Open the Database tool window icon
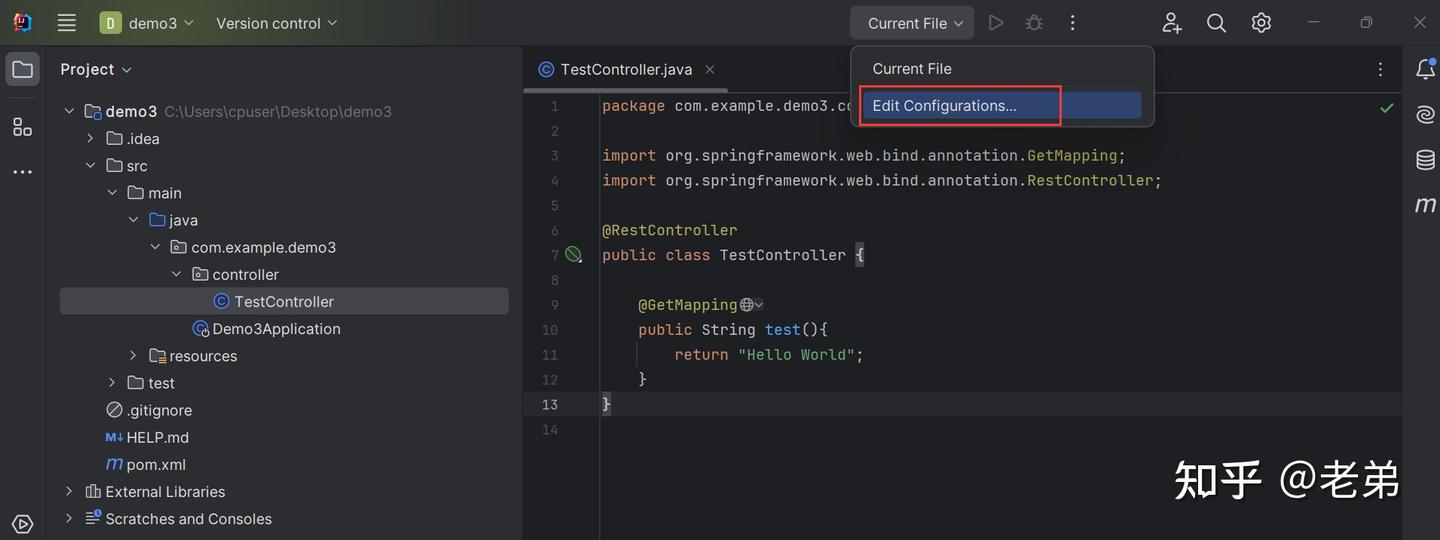The height and width of the screenshot is (540, 1440). 1425,160
